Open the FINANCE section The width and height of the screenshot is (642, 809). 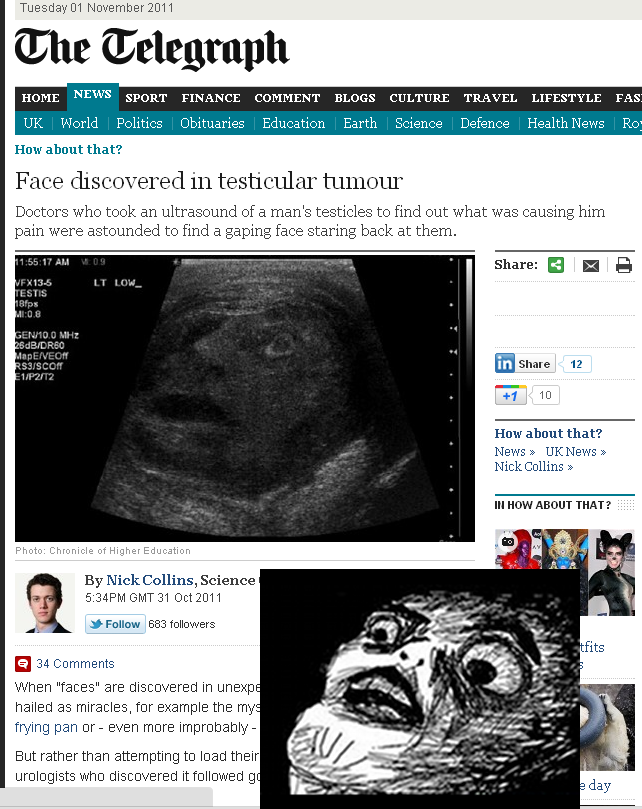(x=211, y=98)
